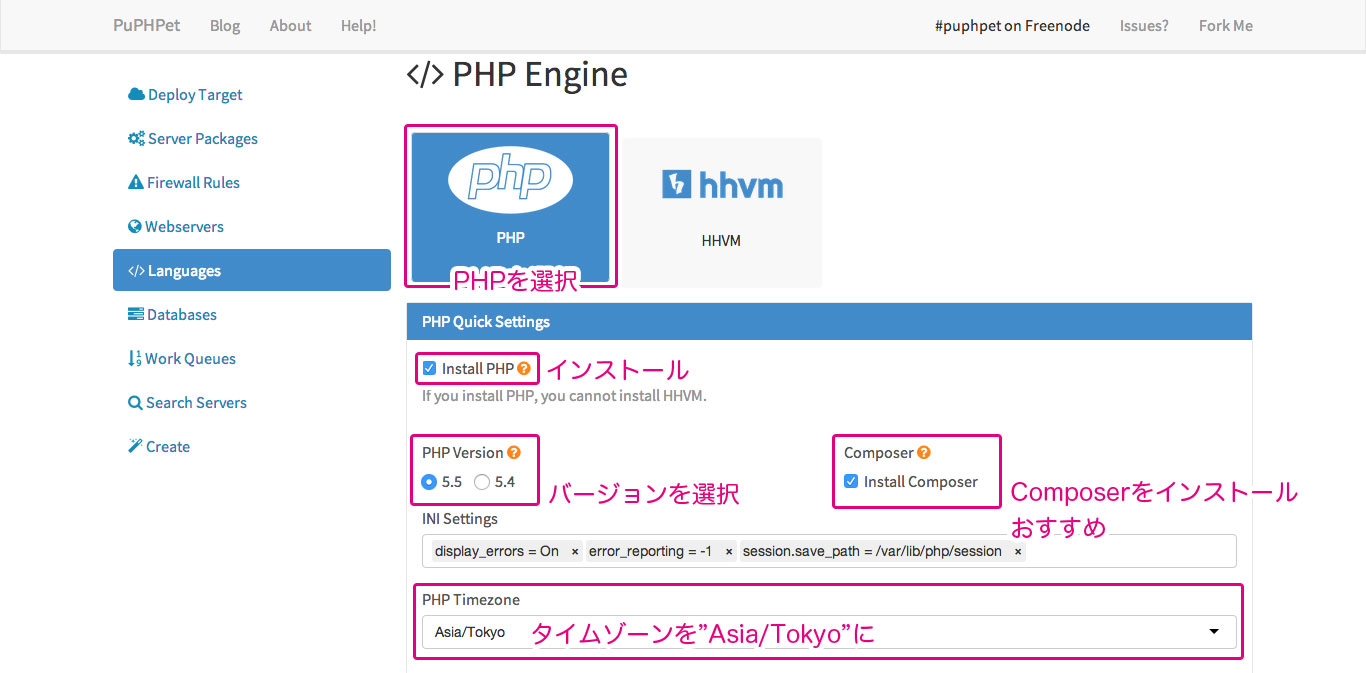The width and height of the screenshot is (1366, 673).
Task: Open the Issues? link
Action: [1144, 26]
